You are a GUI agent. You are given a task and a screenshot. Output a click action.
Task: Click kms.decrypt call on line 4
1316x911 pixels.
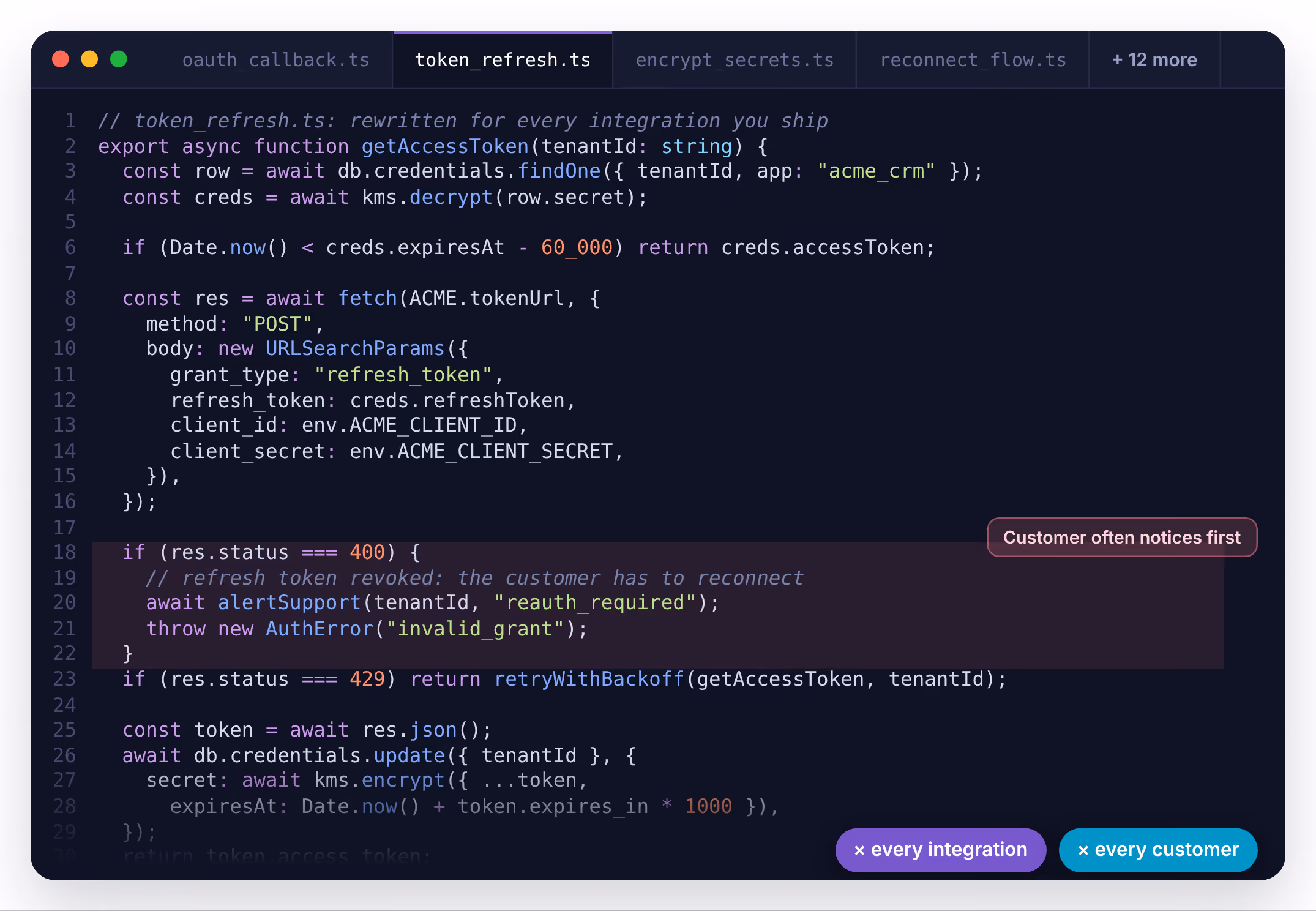pyautogui.click(x=427, y=198)
